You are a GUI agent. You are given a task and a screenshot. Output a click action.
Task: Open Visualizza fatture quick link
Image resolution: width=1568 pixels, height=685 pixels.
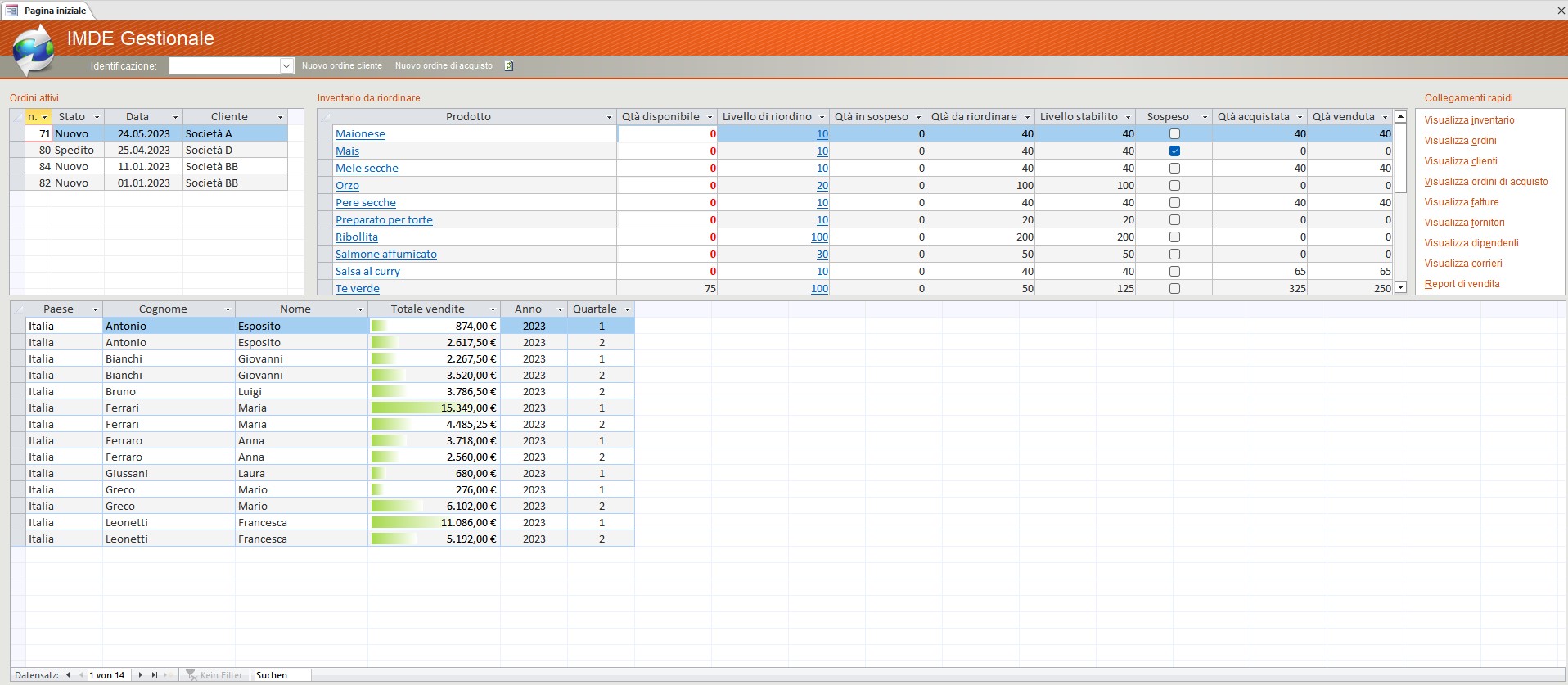click(1462, 202)
